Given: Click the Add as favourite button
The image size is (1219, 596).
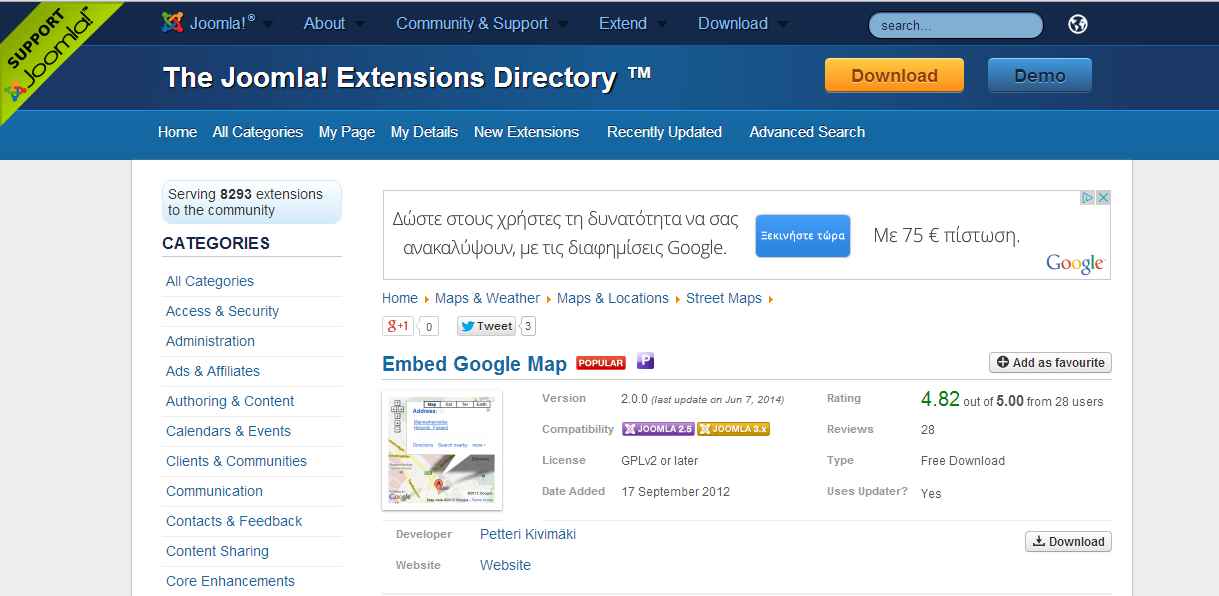Looking at the screenshot, I should click(1050, 363).
